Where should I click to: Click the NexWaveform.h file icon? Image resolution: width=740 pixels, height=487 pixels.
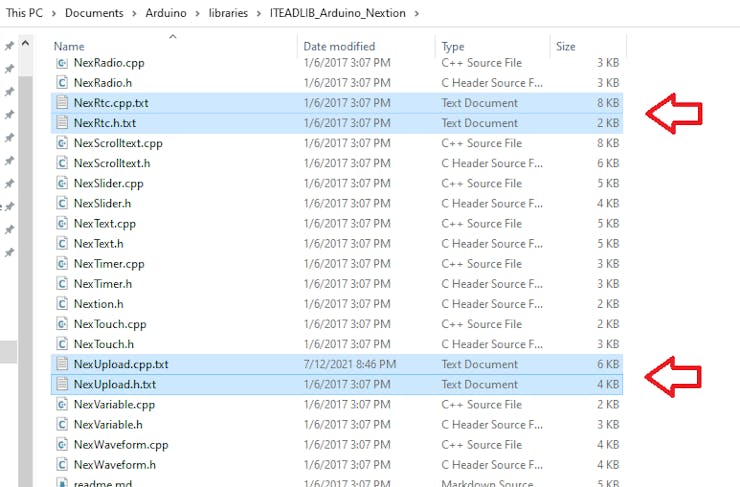pyautogui.click(x=62, y=464)
